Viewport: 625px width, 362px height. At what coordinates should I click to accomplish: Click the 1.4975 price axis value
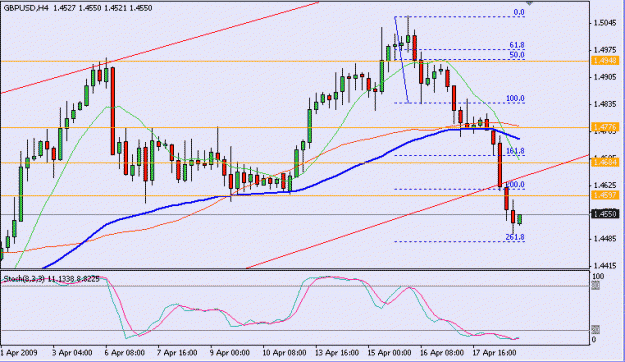pyautogui.click(x=605, y=50)
